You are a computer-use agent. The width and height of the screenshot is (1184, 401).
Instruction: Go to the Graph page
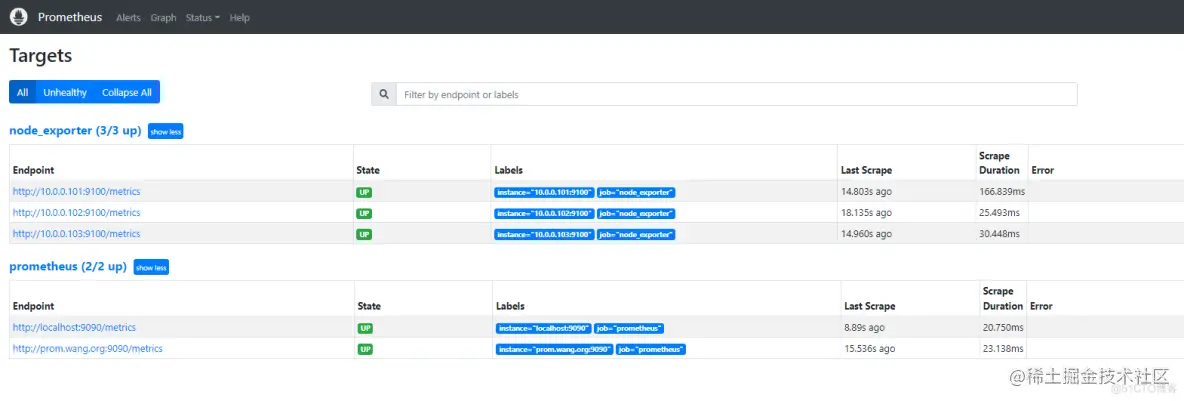tap(163, 17)
